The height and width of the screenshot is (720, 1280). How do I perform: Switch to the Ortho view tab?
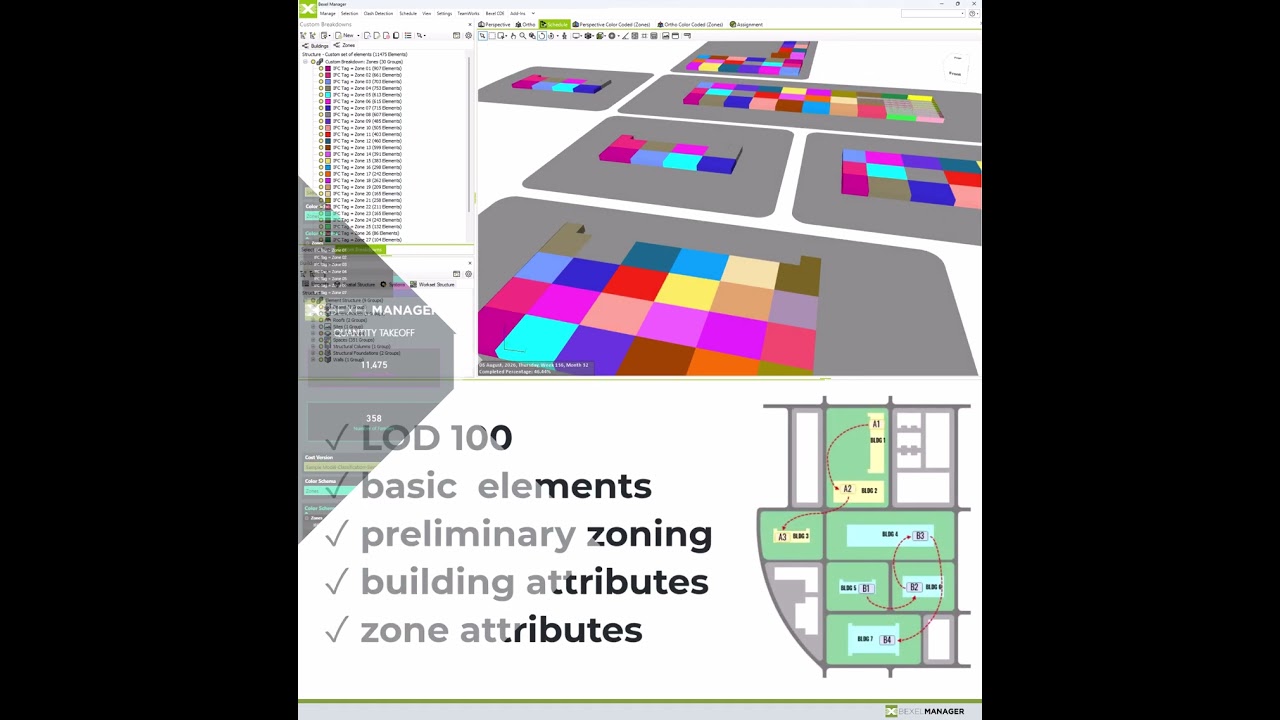click(525, 24)
